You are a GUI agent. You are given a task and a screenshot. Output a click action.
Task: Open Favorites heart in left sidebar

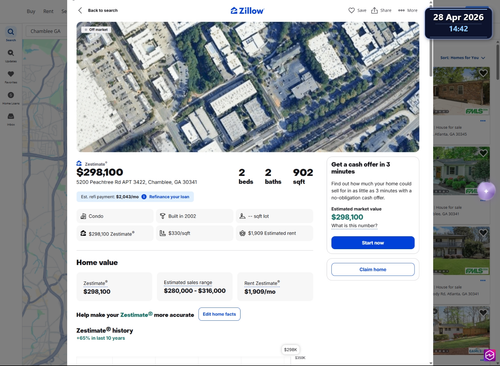tap(11, 76)
